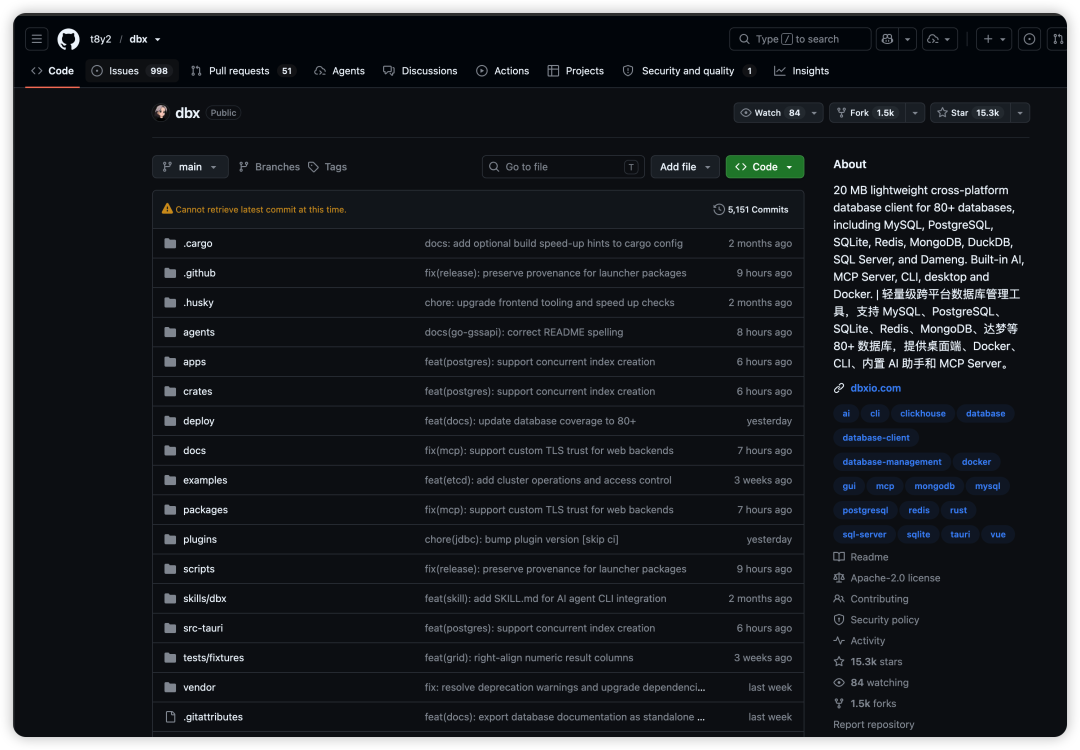Expand the Watch options dropdown arrow

point(814,113)
